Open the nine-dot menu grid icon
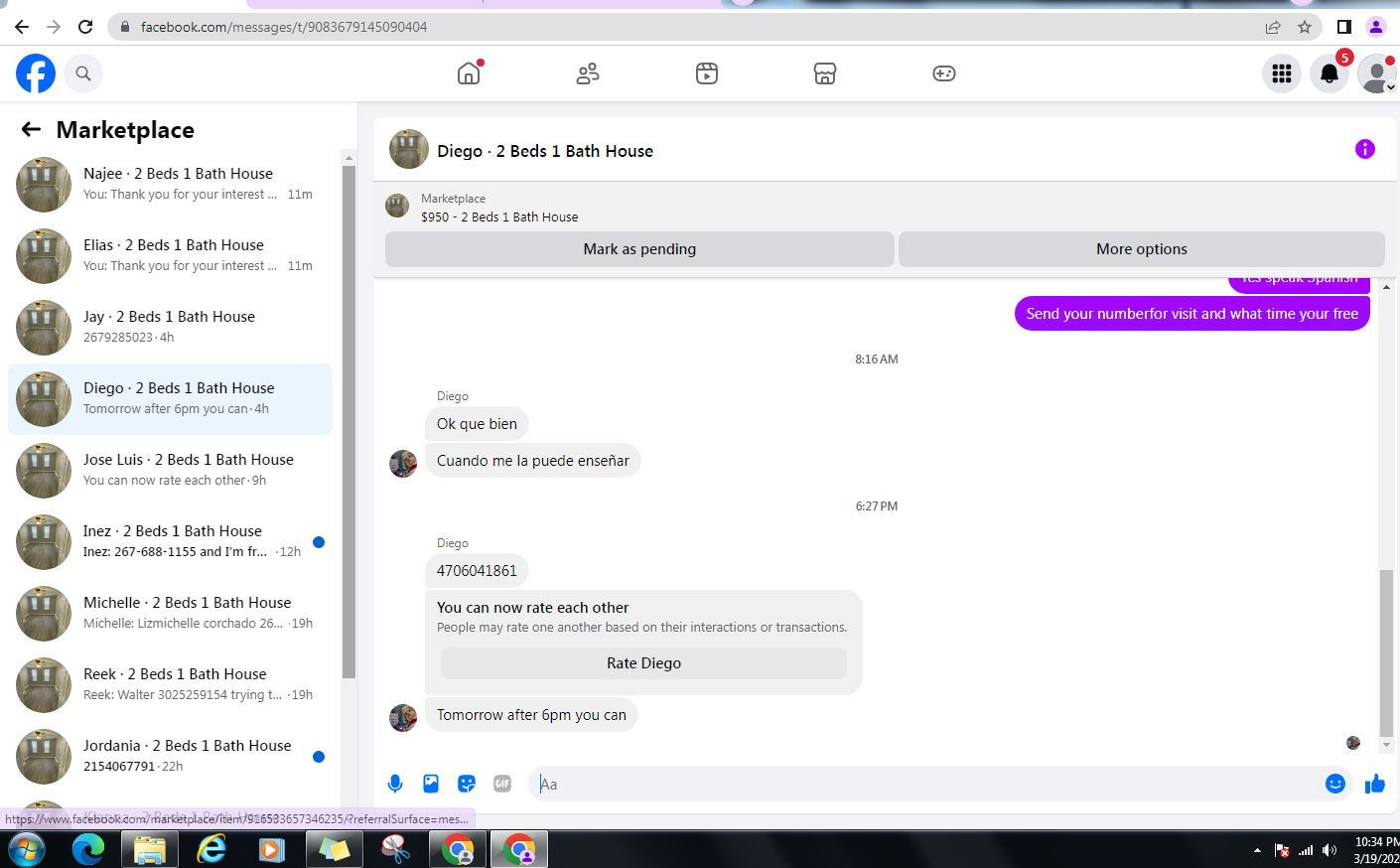This screenshot has width=1400, height=868. tap(1282, 73)
